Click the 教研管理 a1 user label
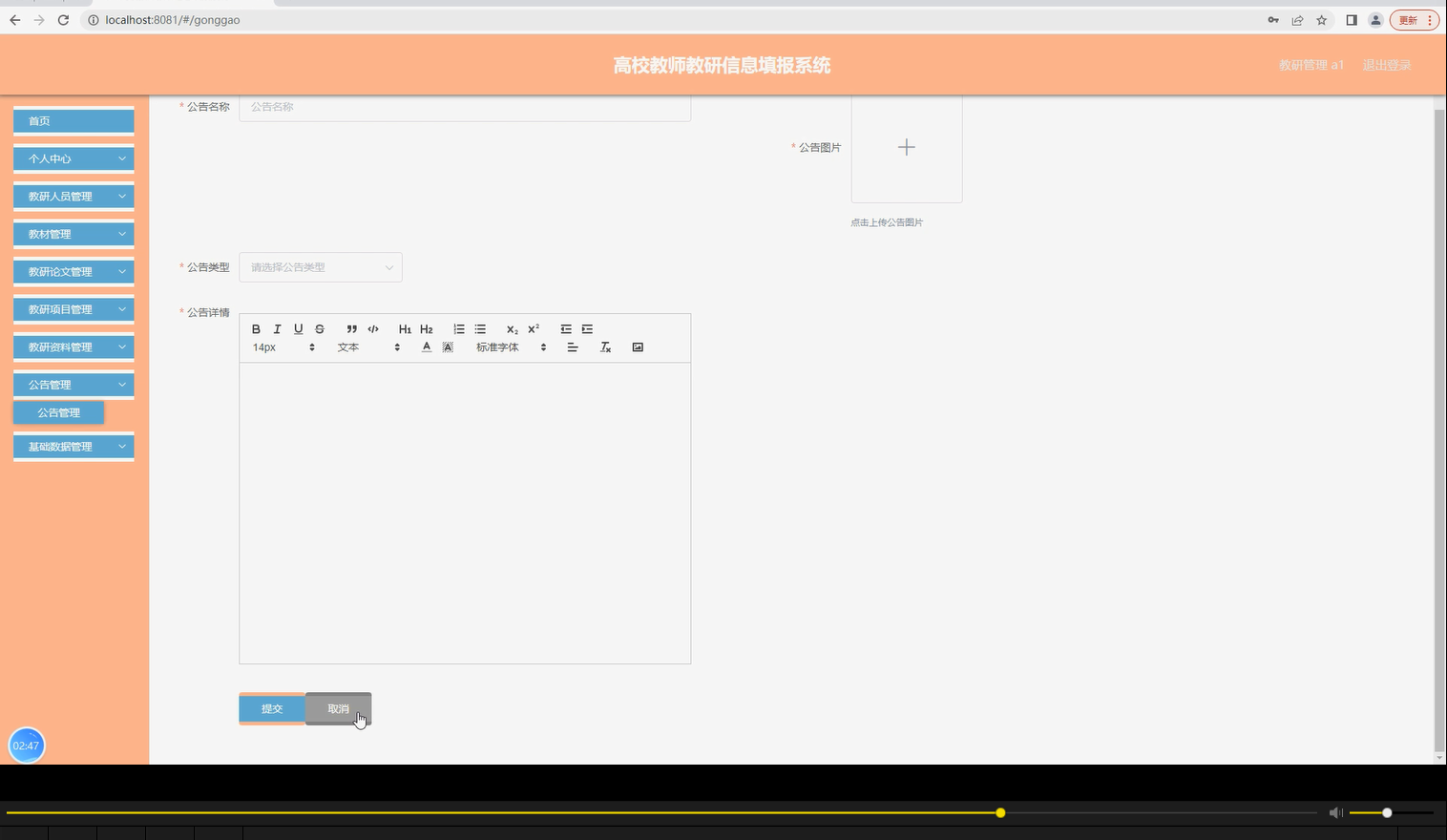1447x840 pixels. click(1311, 65)
